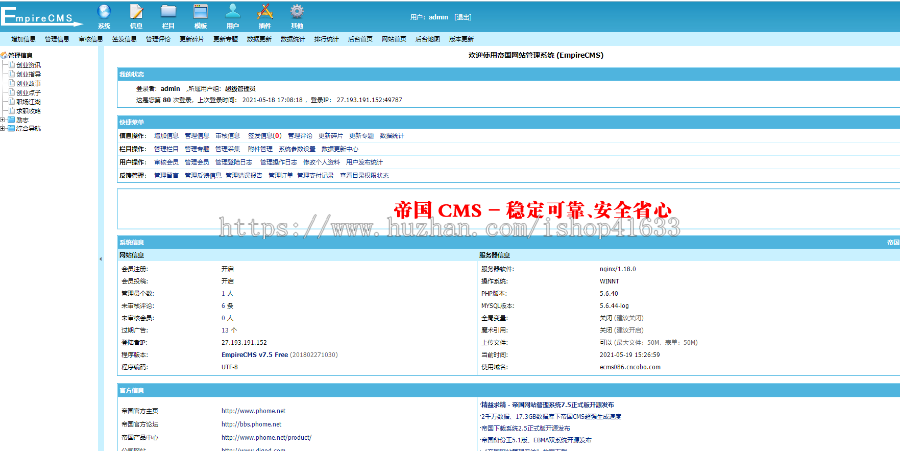
Task: Click the 信息 (Info) notepad icon
Action: [x=136, y=13]
